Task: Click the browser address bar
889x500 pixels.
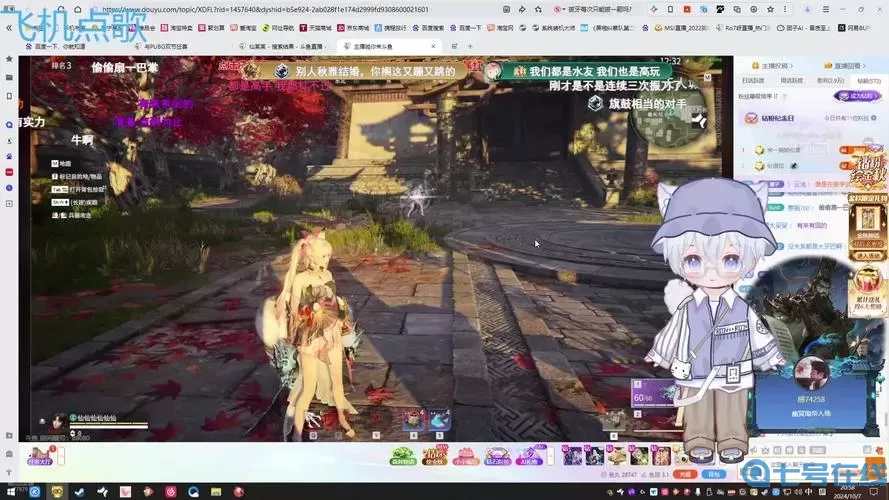Action: point(300,9)
